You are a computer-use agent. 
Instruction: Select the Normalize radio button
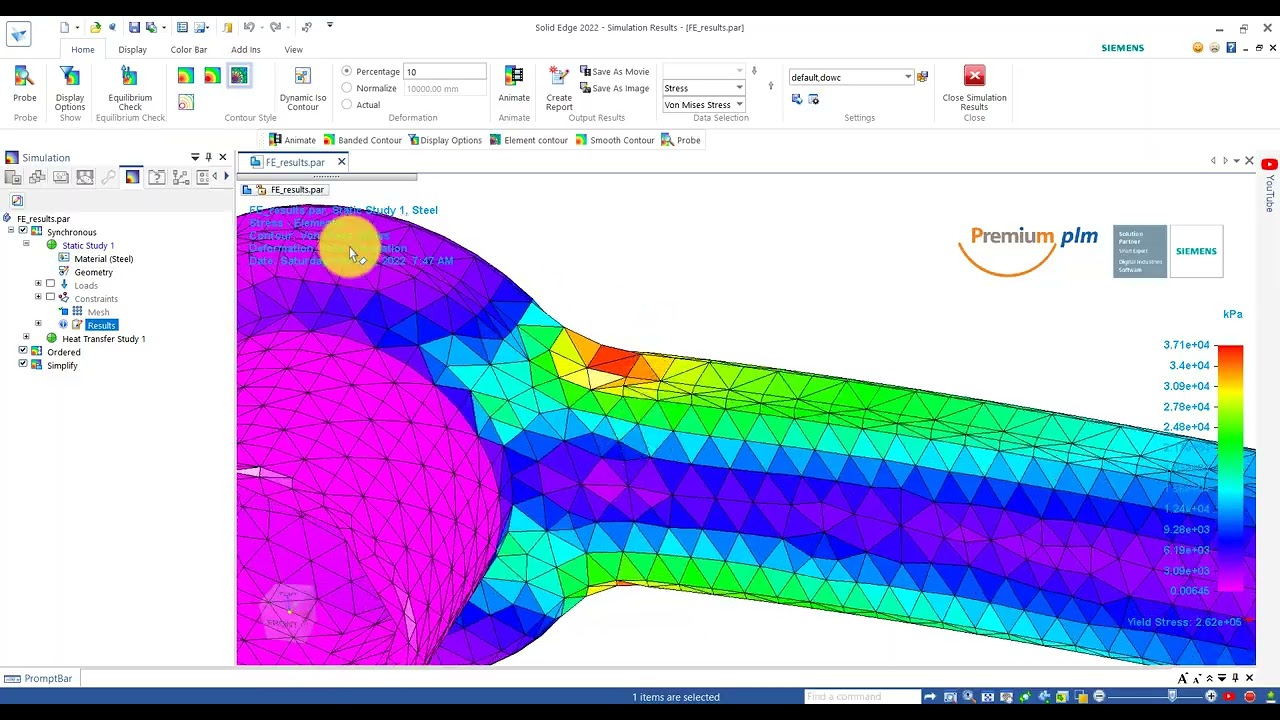(x=347, y=88)
